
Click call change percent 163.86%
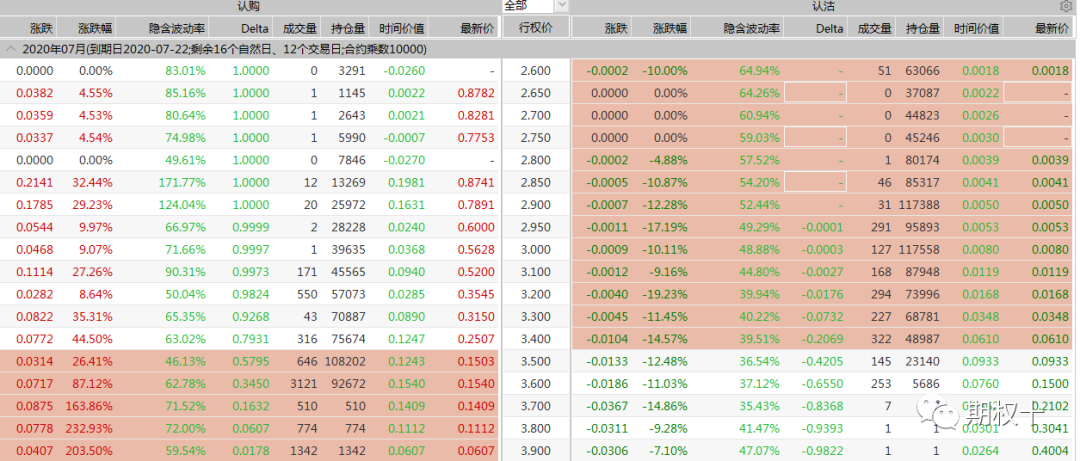89,406
